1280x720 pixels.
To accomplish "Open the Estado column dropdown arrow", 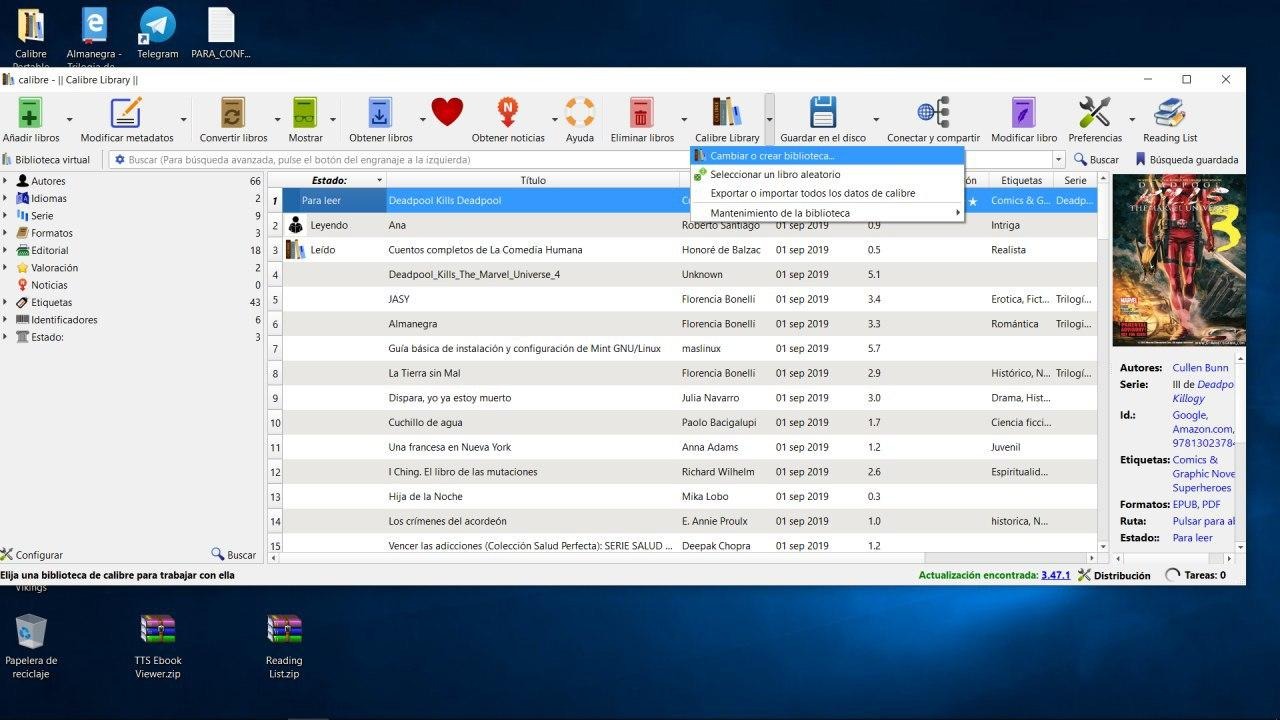I will pyautogui.click(x=379, y=181).
